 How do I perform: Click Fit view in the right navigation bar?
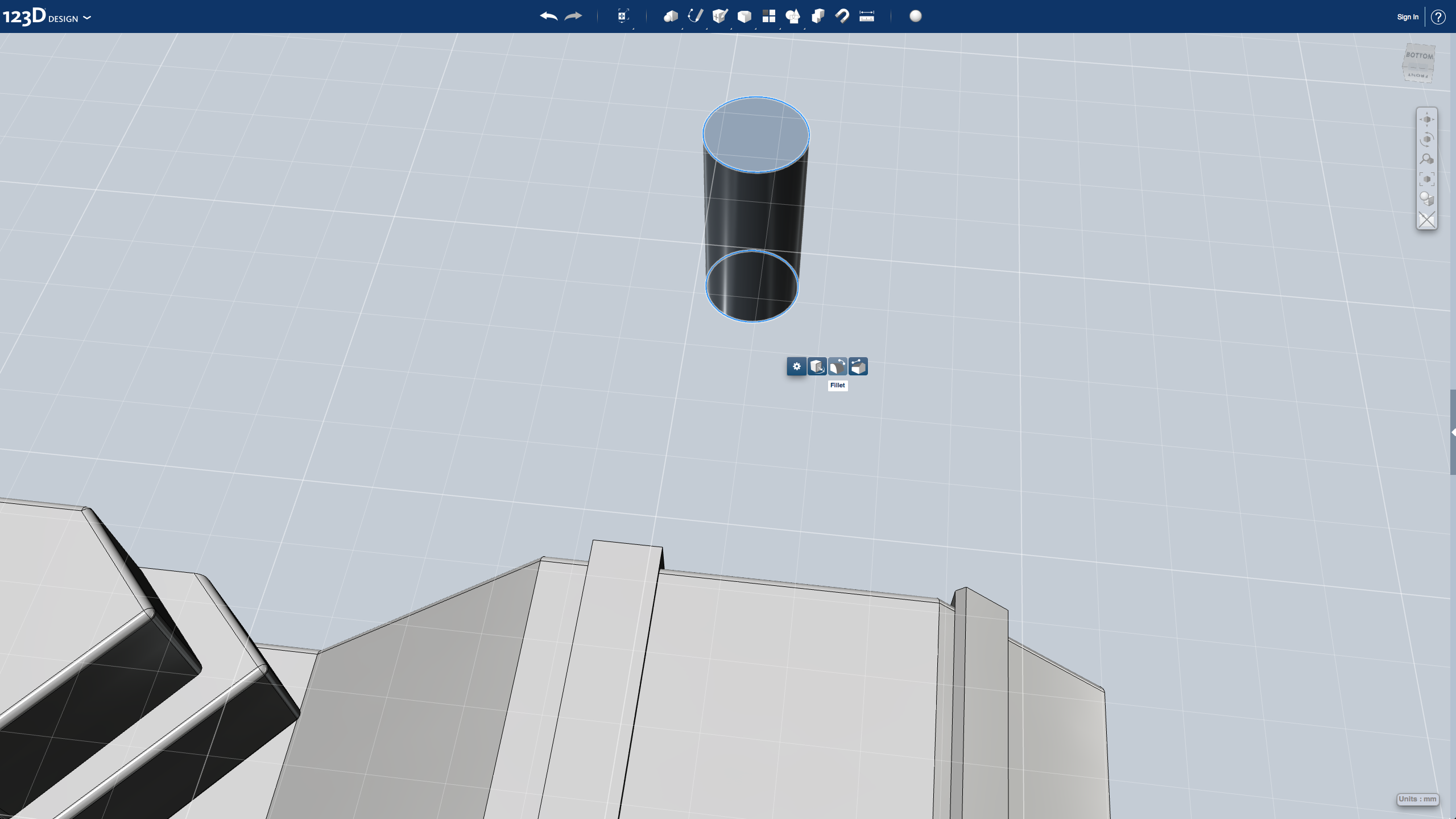tap(1426, 179)
